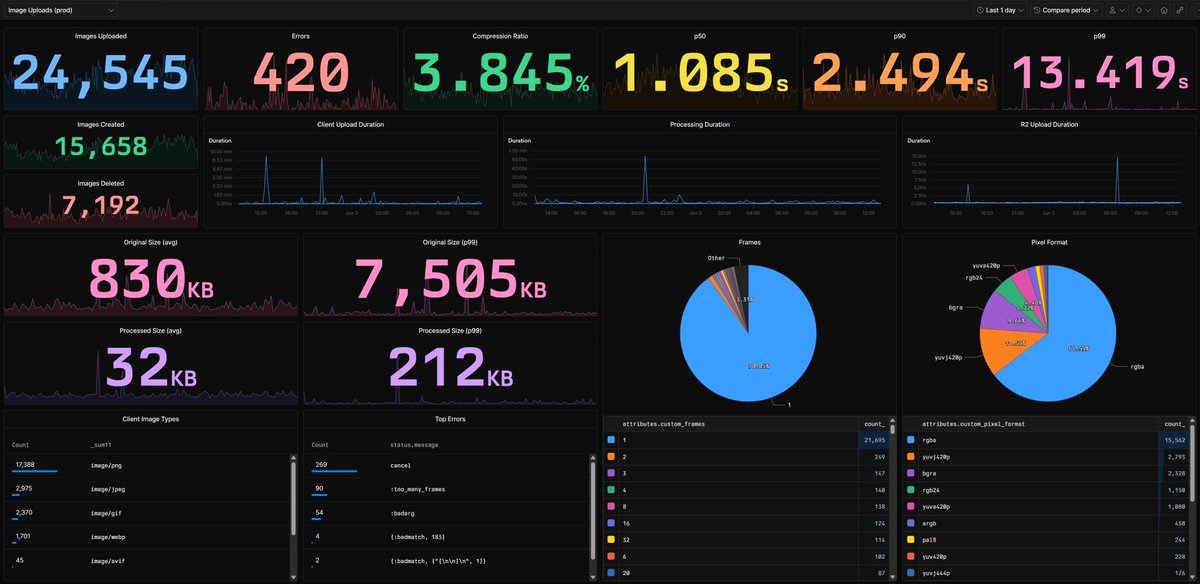Click the 15,562 count cell for rgba

pos(1172,440)
